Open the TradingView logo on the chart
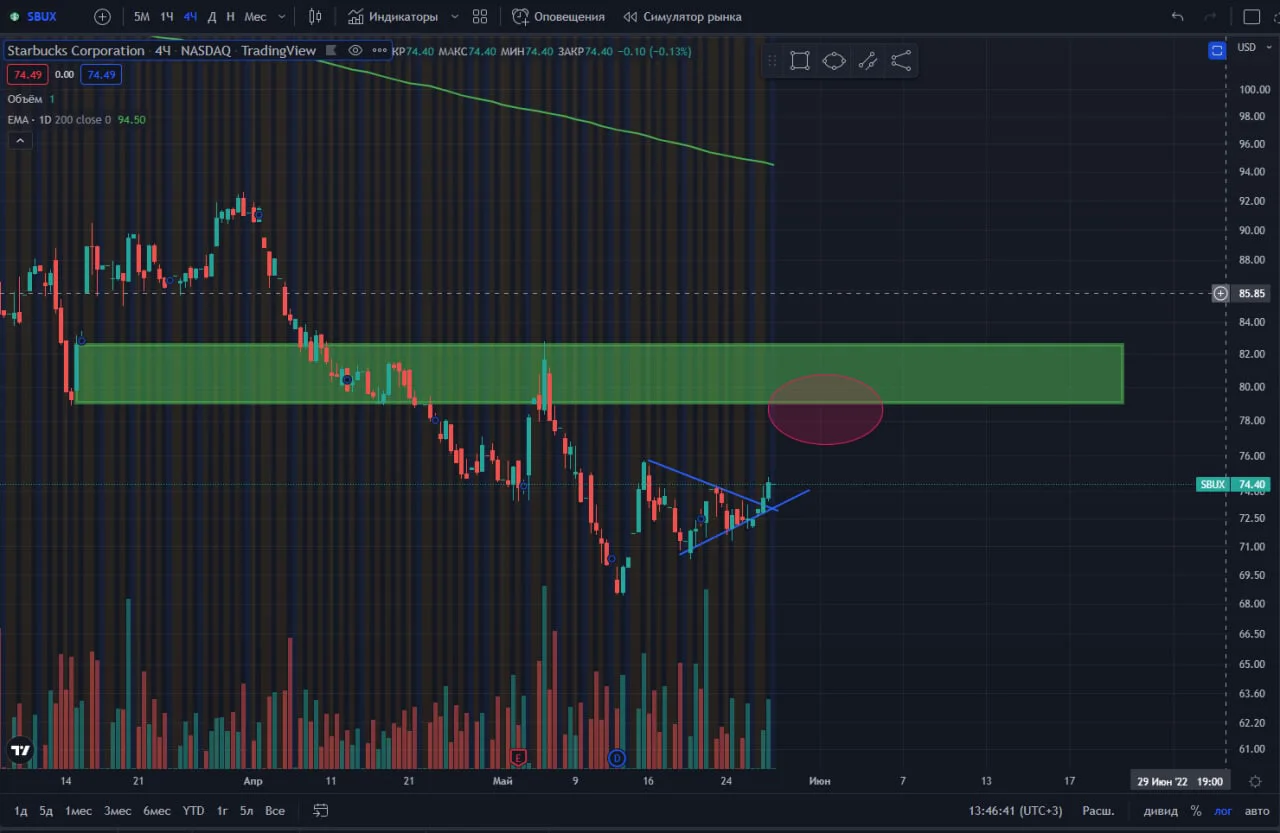This screenshot has height=833, width=1280. point(20,749)
